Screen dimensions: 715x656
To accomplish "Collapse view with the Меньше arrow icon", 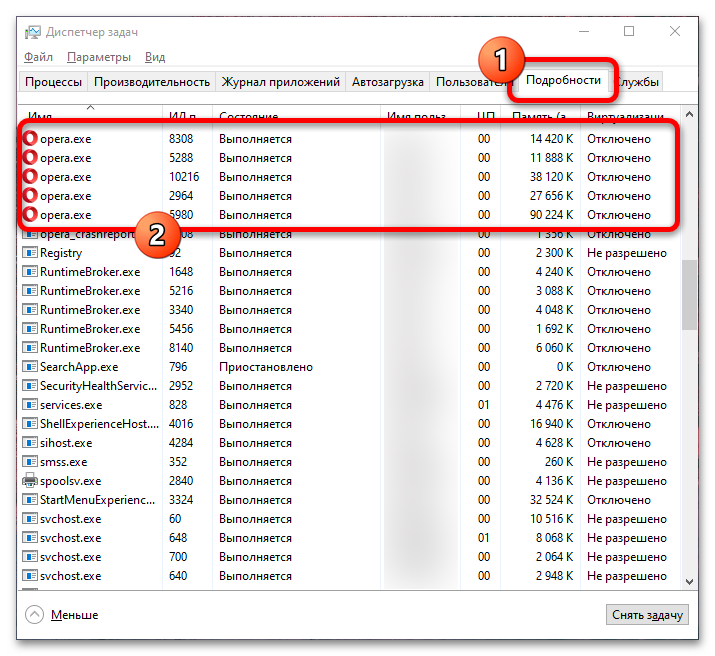I will [35, 615].
